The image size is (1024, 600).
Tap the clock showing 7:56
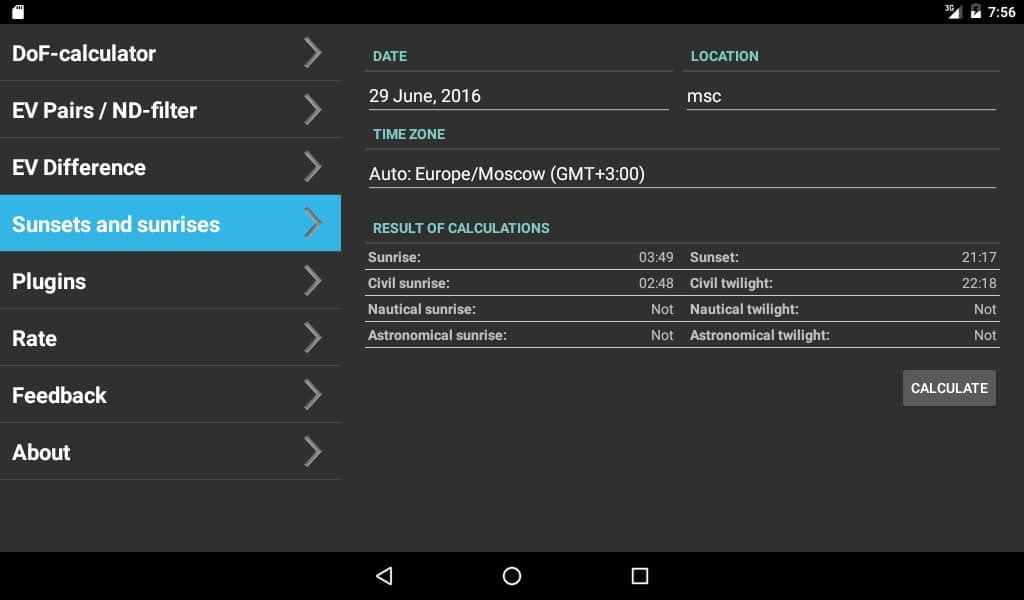tap(1001, 12)
